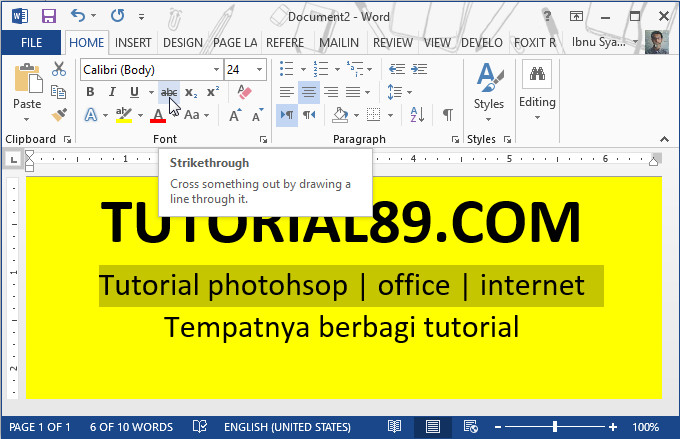This screenshot has width=680, height=439.
Task: Toggle Strikethrough on selected text
Action: pos(169,92)
